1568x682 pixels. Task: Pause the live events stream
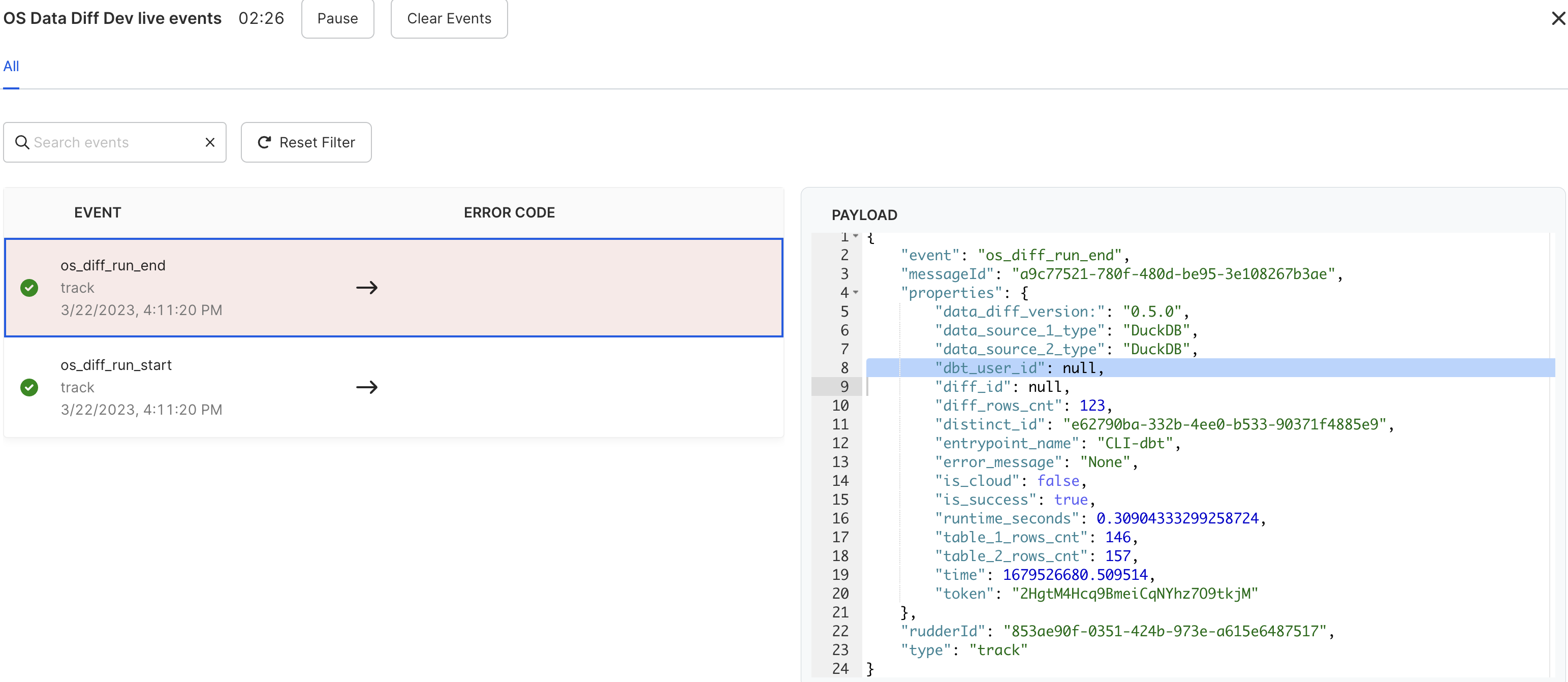tap(337, 19)
